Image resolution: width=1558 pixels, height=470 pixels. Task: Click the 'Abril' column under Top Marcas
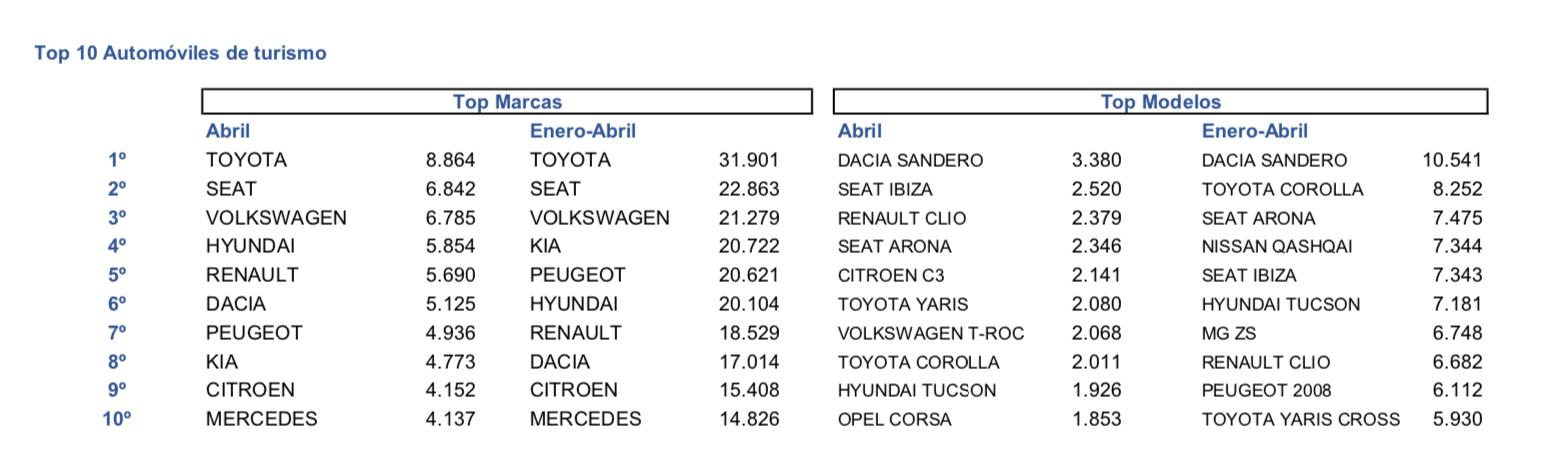(x=228, y=131)
